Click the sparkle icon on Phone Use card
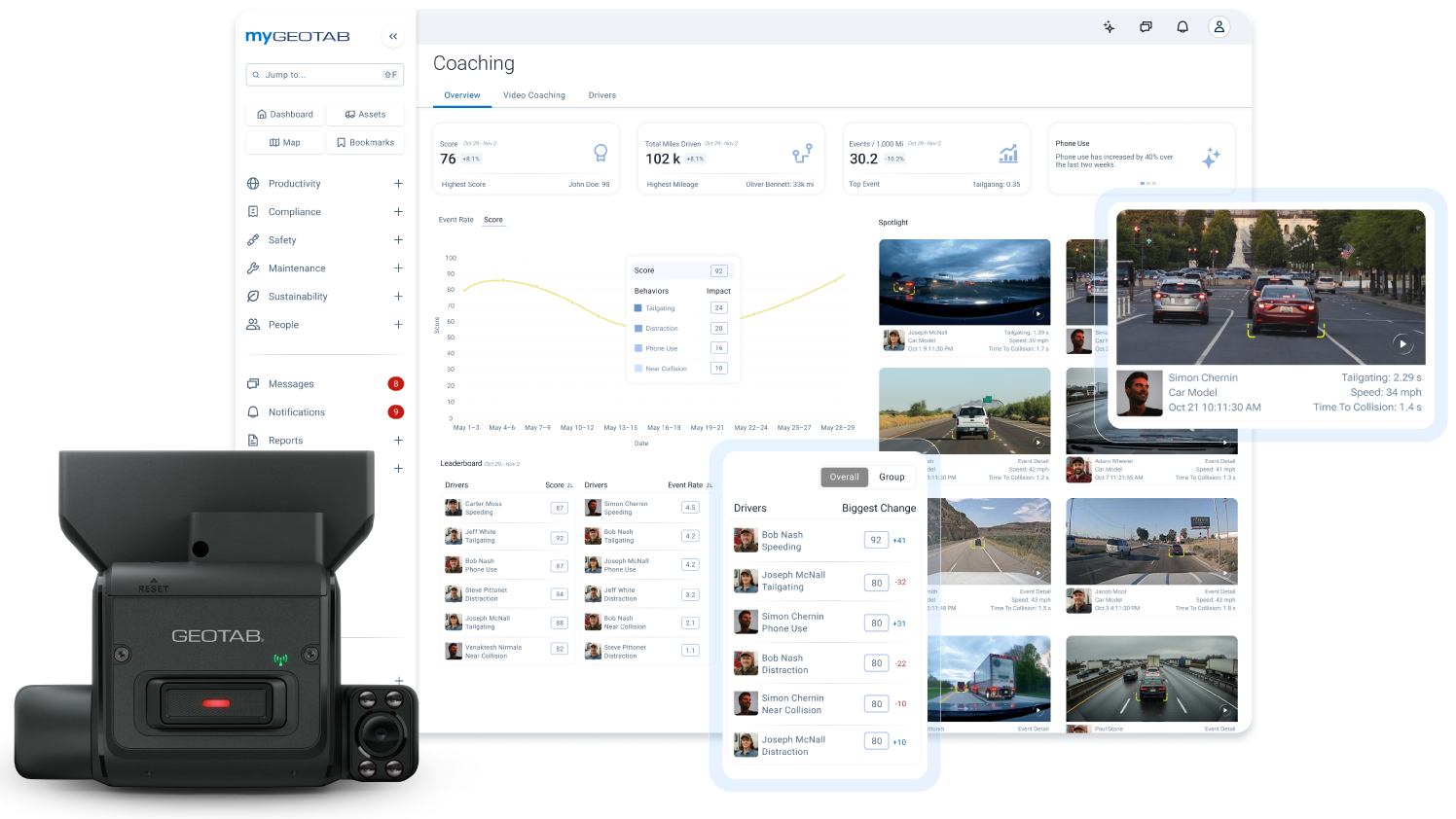 point(1211,158)
